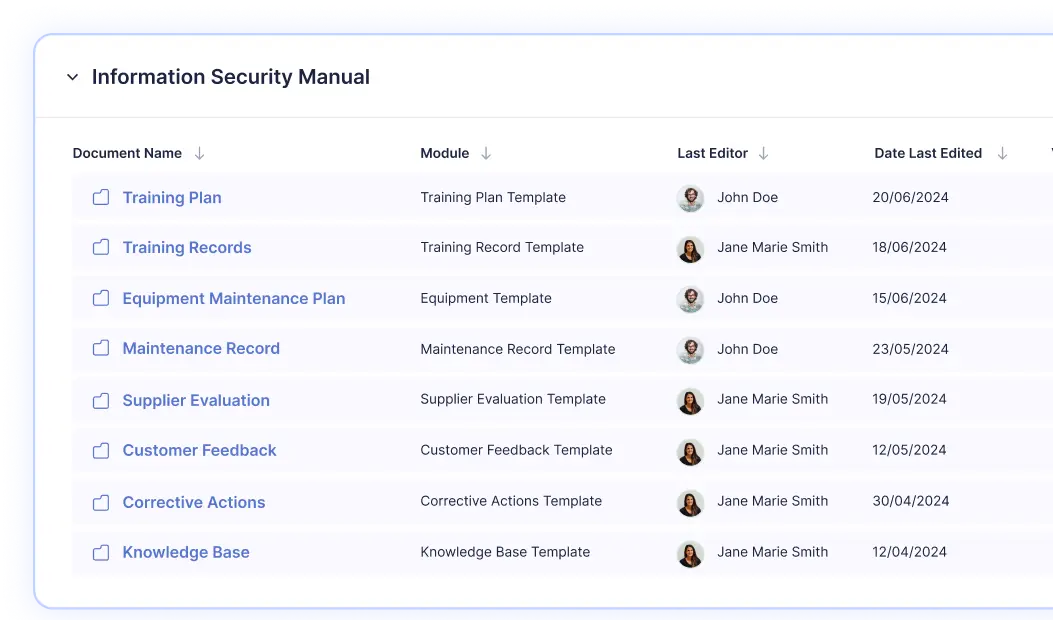
Task: Open the Maintenance Record document
Action: click(201, 349)
